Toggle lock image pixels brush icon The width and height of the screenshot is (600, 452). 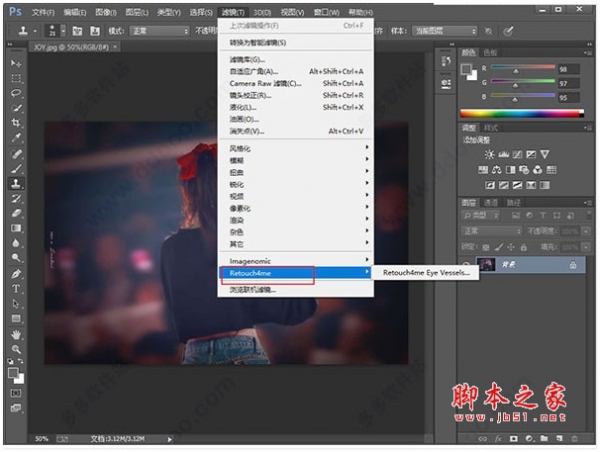click(499, 248)
